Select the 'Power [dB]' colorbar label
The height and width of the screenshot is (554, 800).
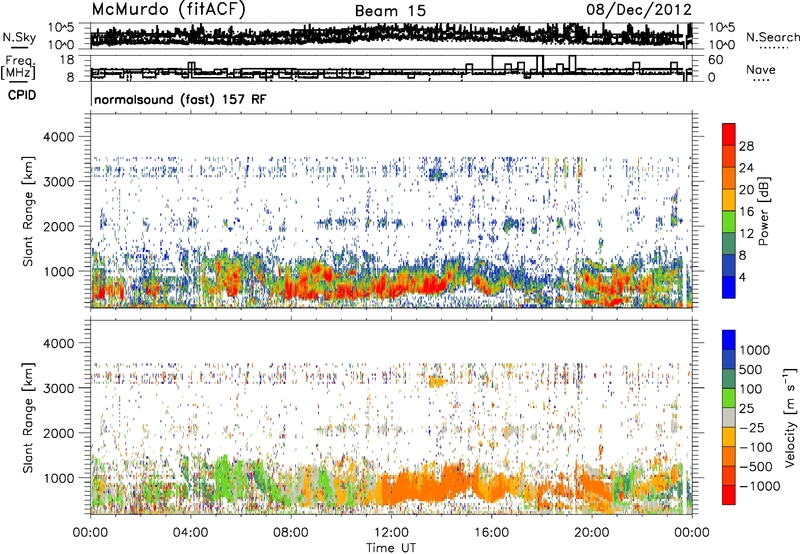click(763, 211)
